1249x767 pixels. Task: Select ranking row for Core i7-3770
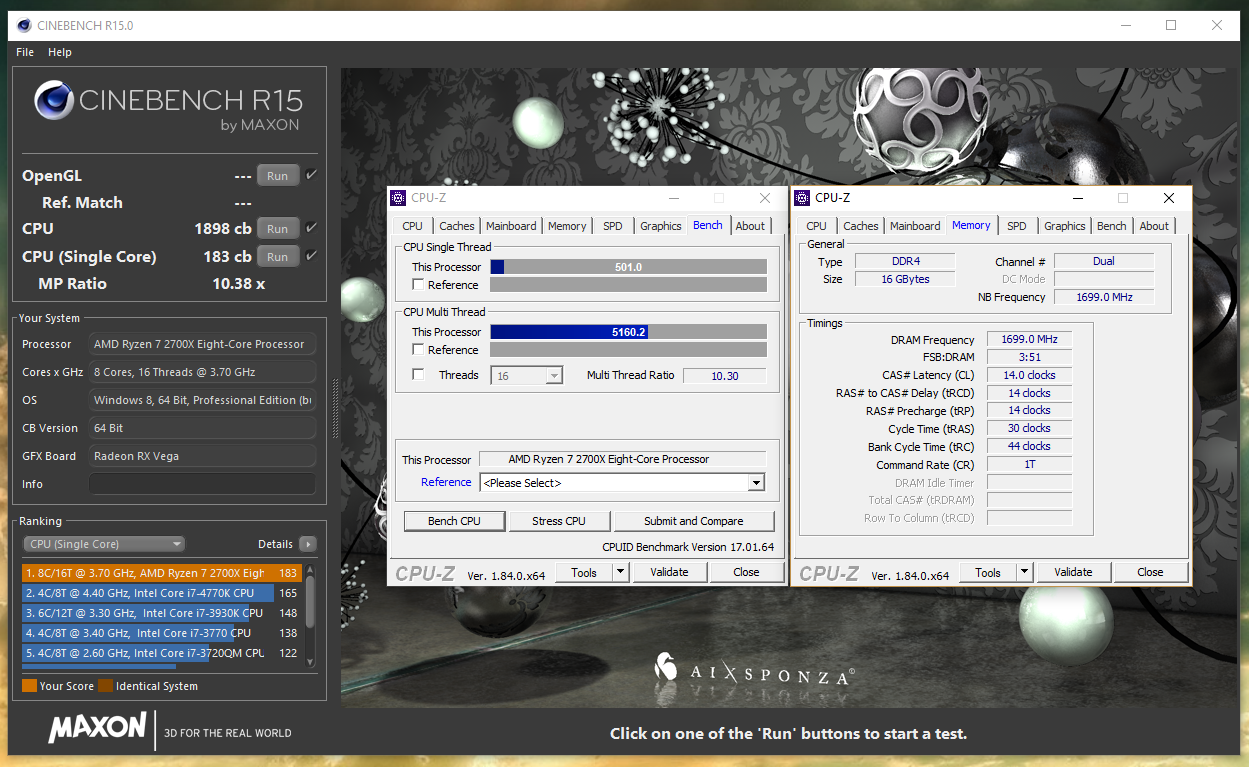click(x=162, y=633)
